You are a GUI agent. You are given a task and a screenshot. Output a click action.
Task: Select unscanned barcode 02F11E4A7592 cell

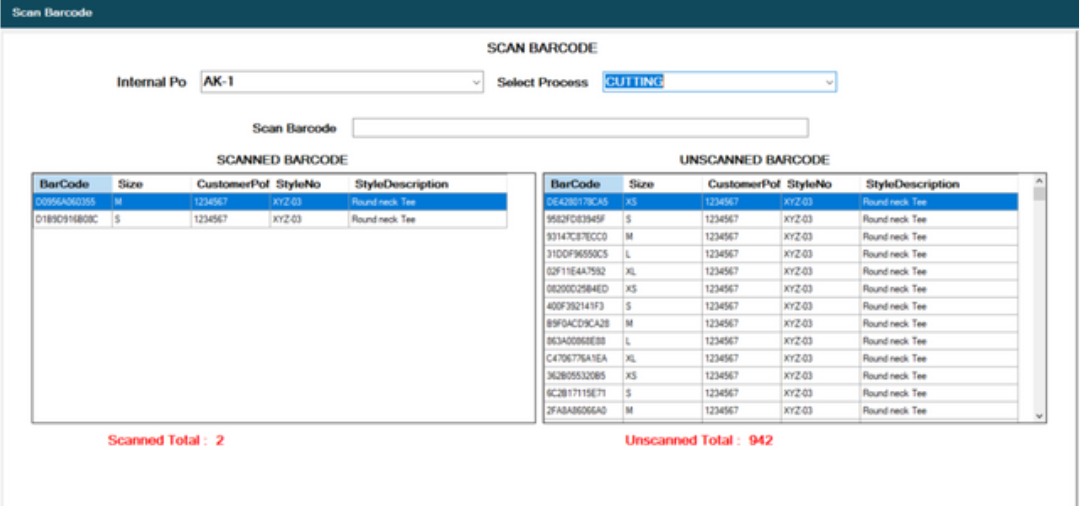coord(584,272)
